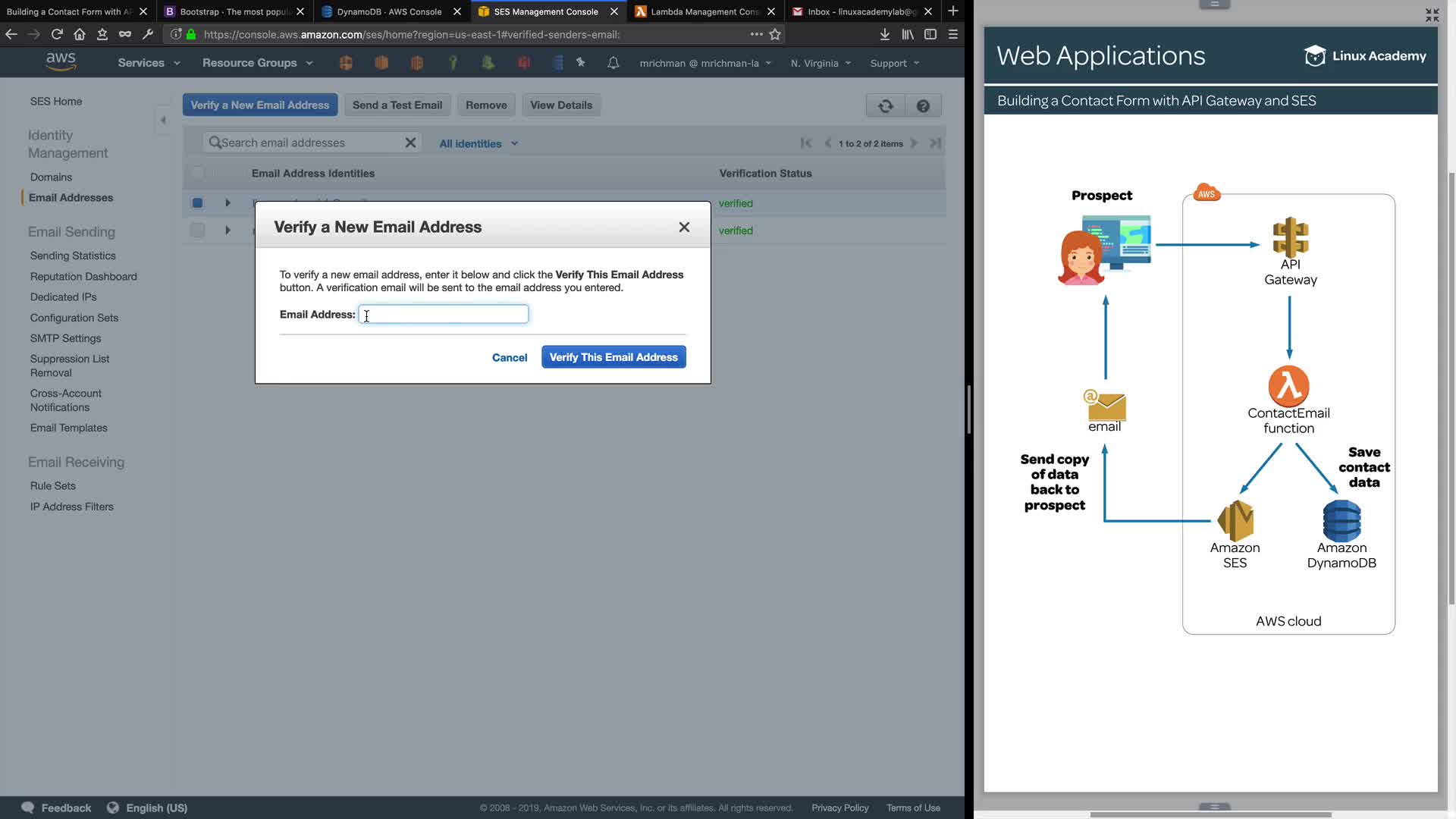
Task: Check the second email identity checkbox
Action: coord(197,231)
